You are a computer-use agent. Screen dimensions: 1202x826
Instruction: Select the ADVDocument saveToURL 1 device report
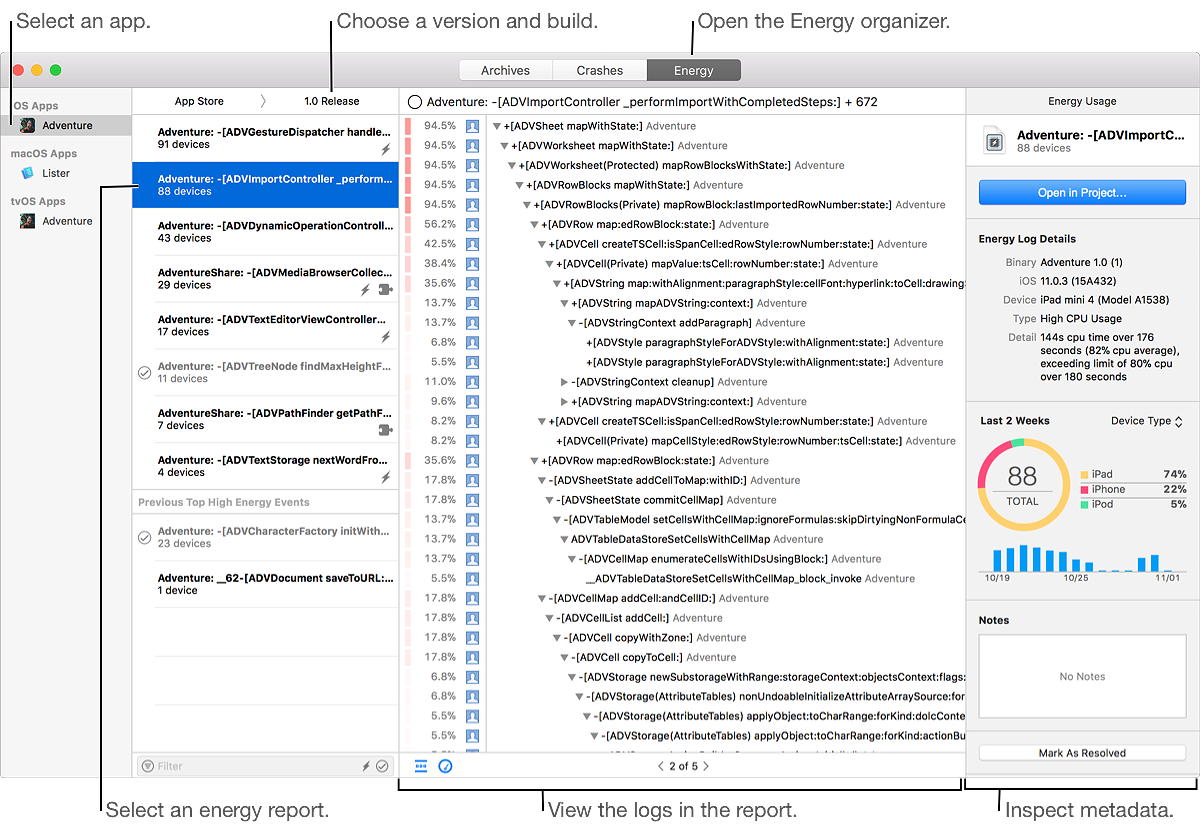pos(265,584)
